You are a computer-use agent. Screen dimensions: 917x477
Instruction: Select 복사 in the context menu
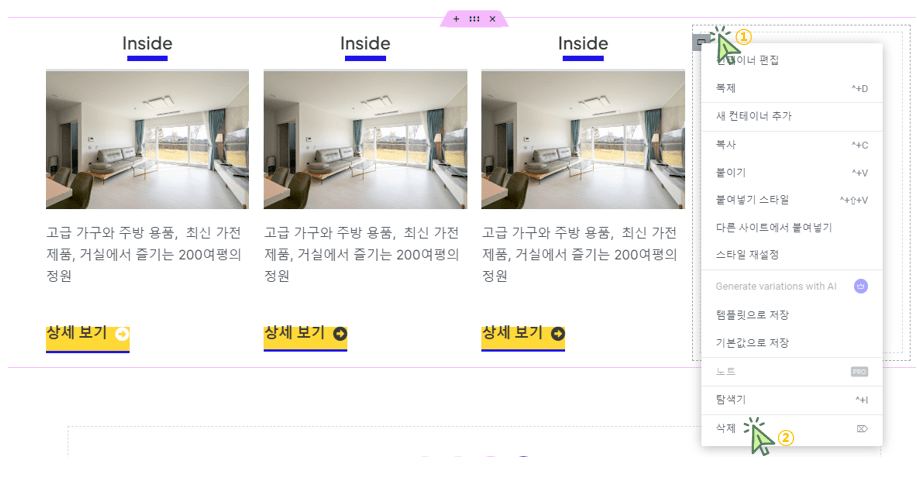point(792,144)
